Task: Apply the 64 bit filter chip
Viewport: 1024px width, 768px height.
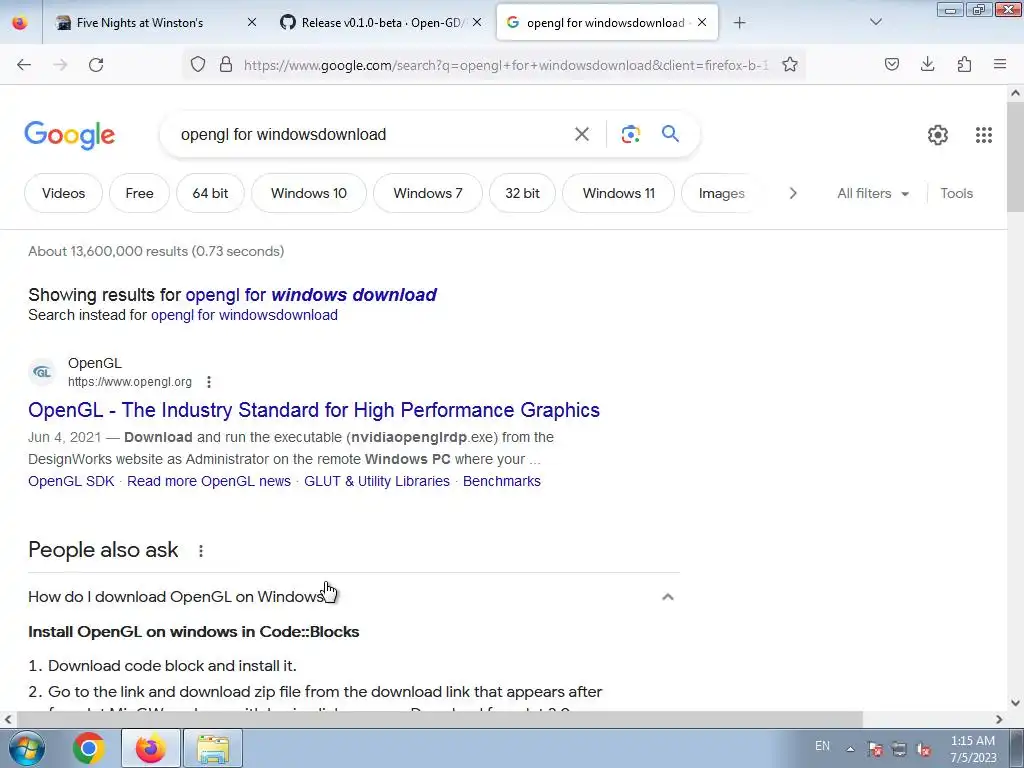Action: [x=210, y=193]
